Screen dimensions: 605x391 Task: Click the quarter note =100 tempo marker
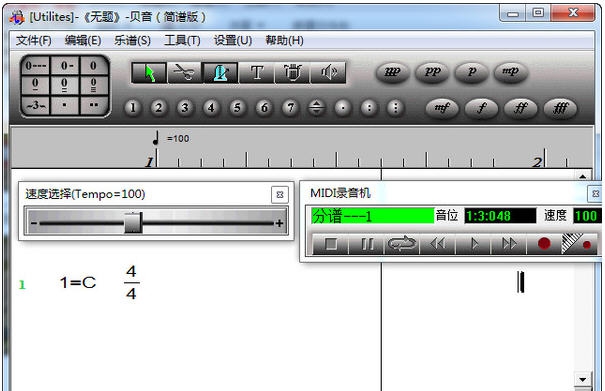pos(171,138)
